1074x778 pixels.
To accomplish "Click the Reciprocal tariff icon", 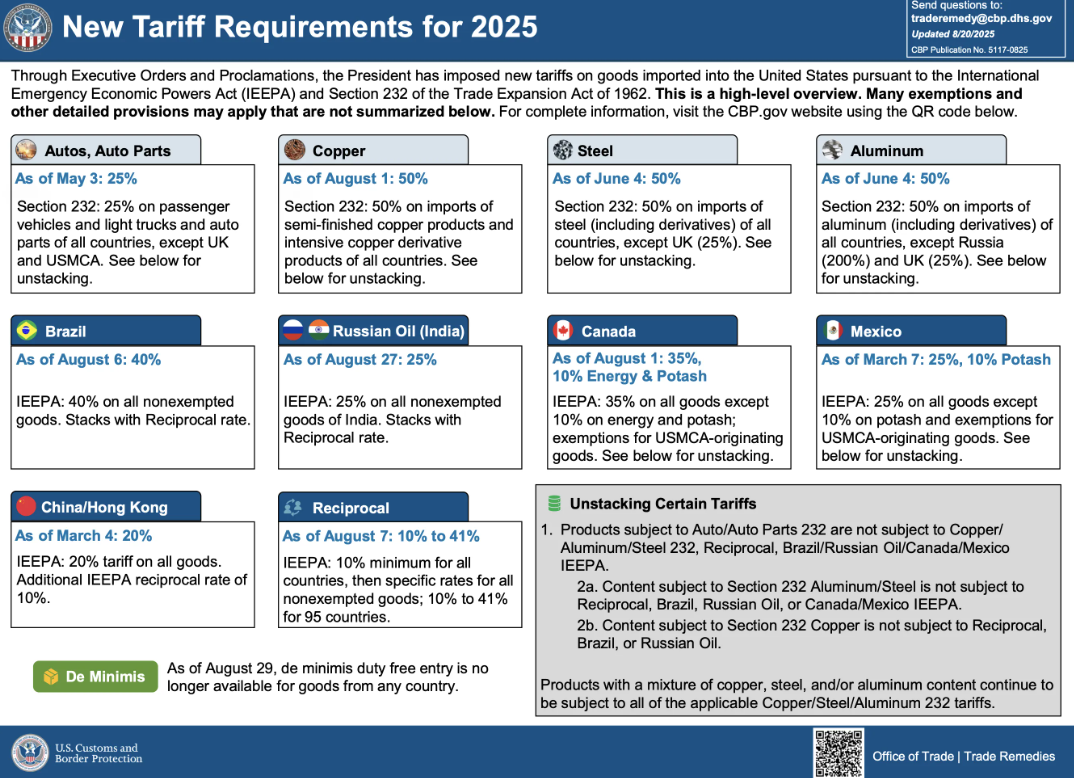I will tap(294, 507).
